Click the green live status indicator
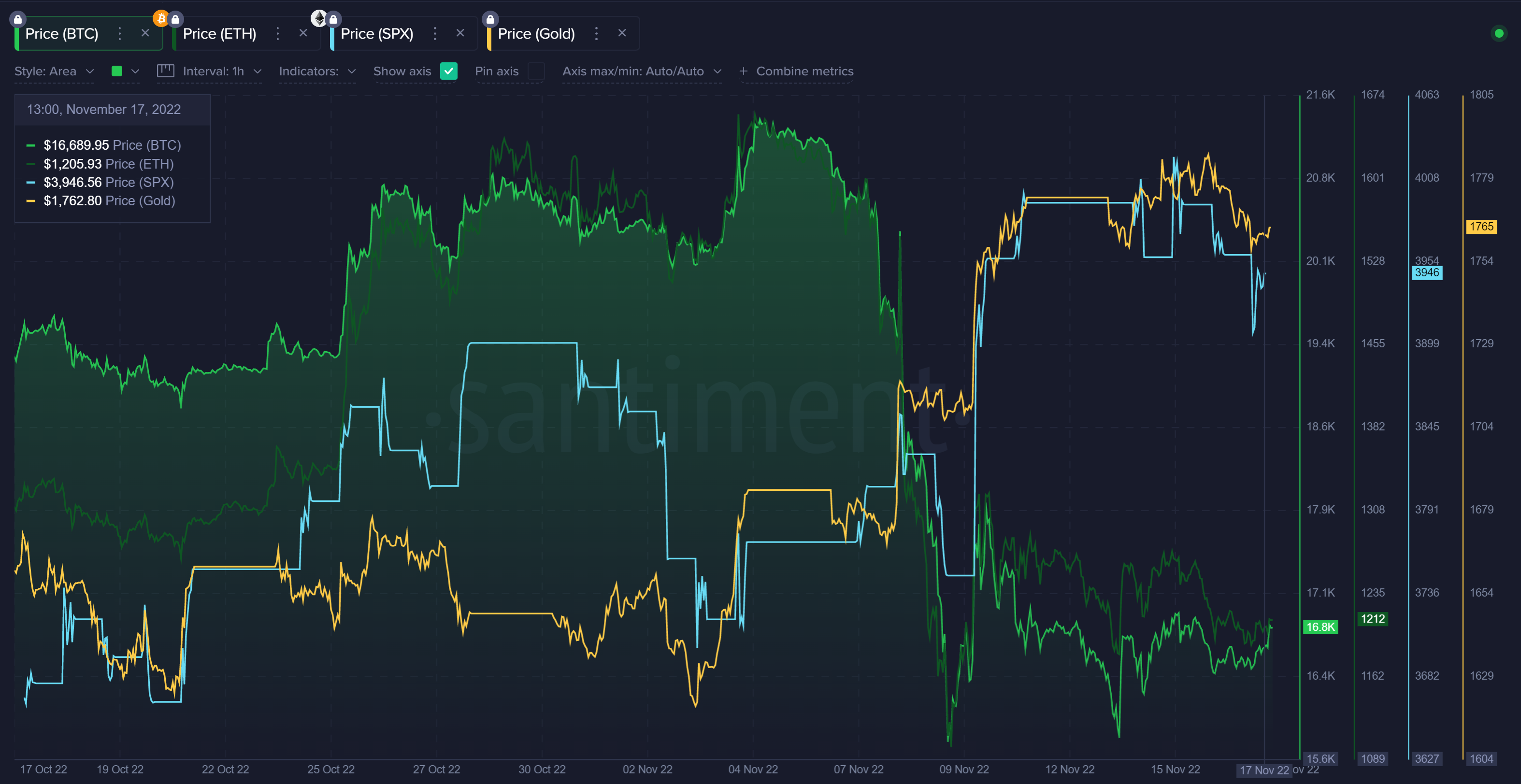The width and height of the screenshot is (1521, 784). (x=1499, y=34)
